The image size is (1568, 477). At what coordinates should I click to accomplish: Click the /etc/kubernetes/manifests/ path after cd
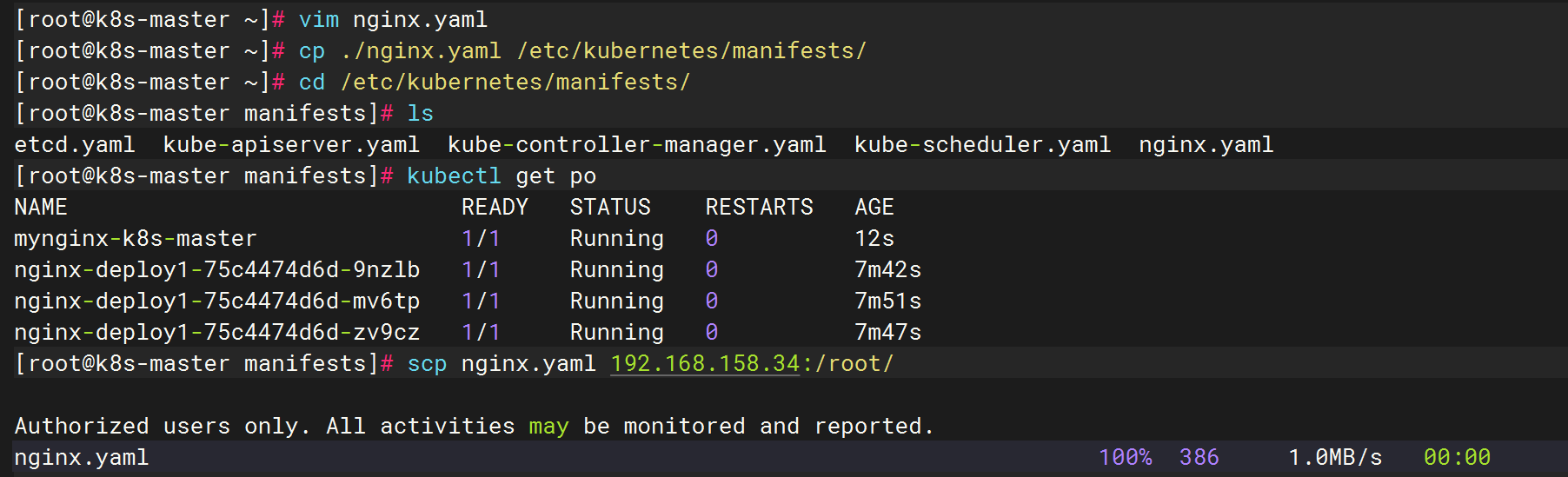515,82
